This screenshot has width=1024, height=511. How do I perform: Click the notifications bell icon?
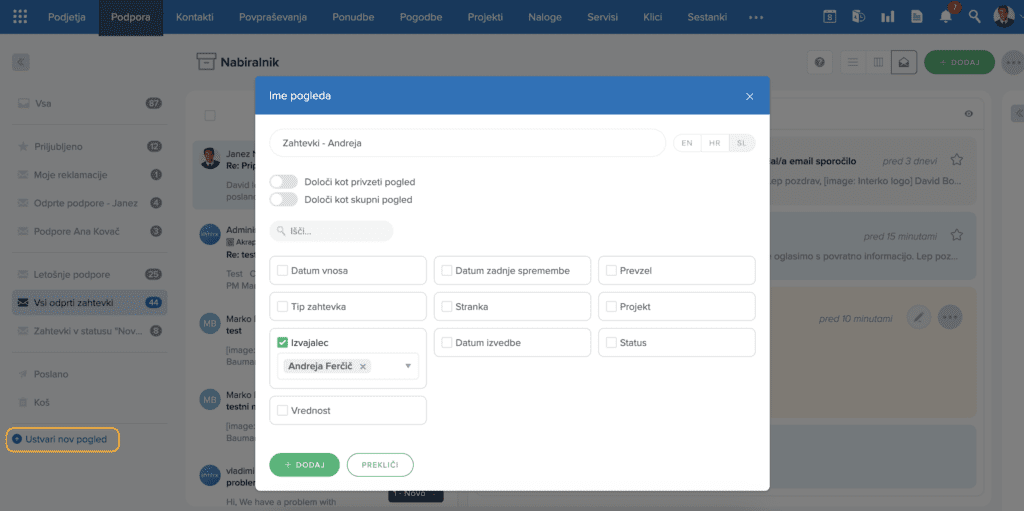[945, 17]
